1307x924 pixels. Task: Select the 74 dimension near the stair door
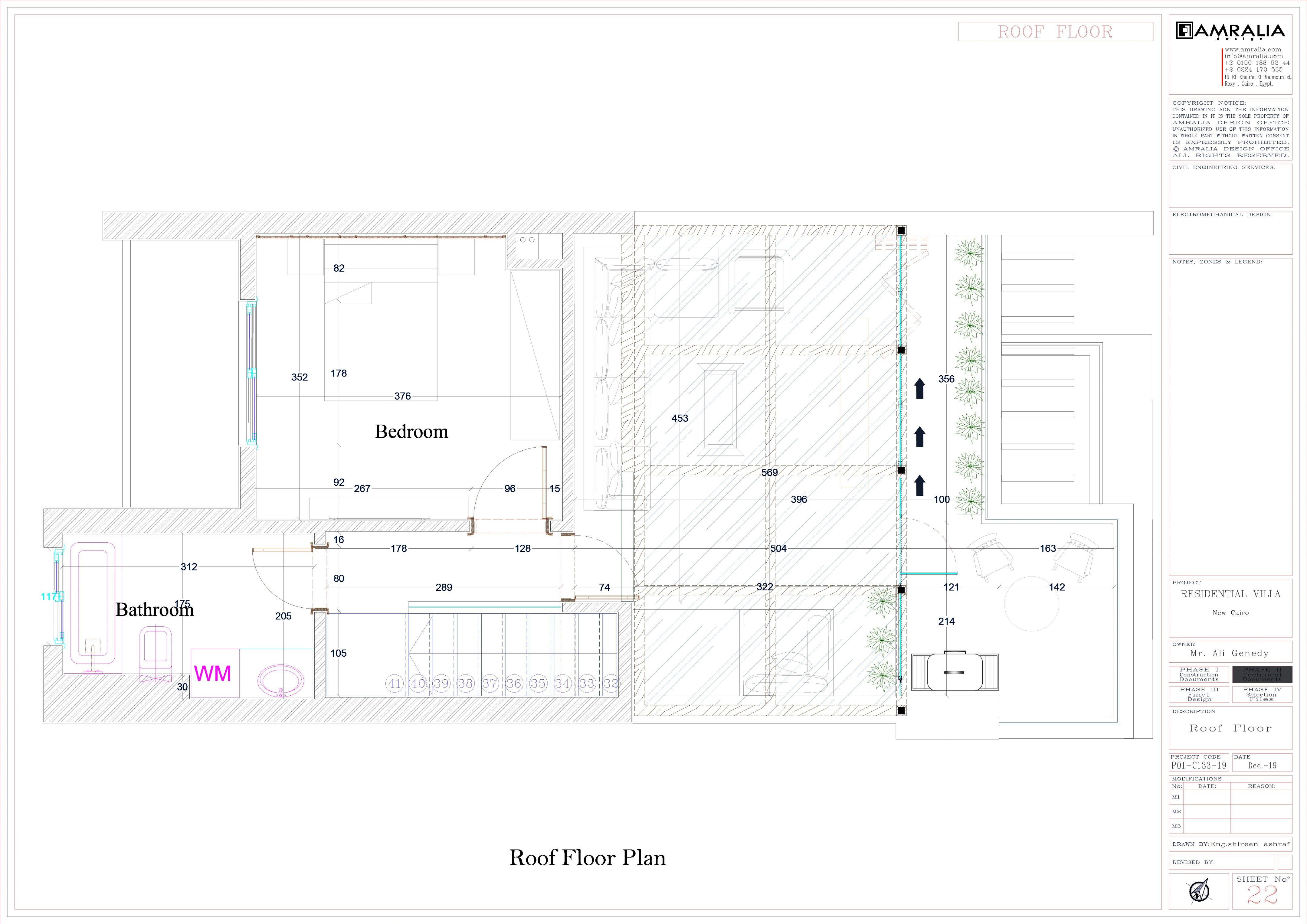point(604,588)
